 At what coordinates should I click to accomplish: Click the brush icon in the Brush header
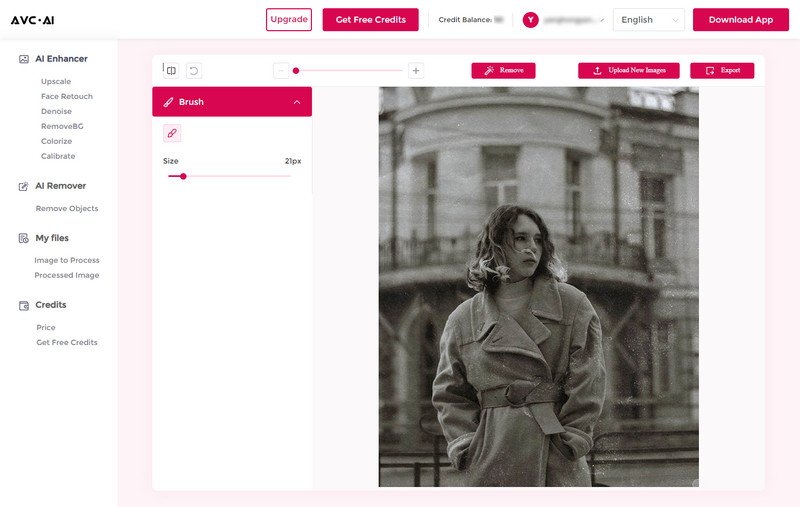point(168,102)
